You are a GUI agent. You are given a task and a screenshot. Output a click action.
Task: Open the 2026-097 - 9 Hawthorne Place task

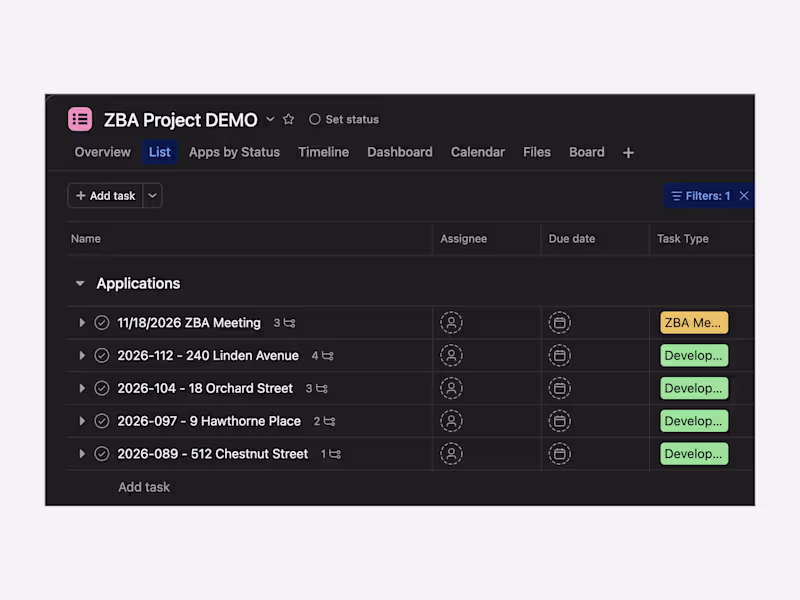click(209, 421)
